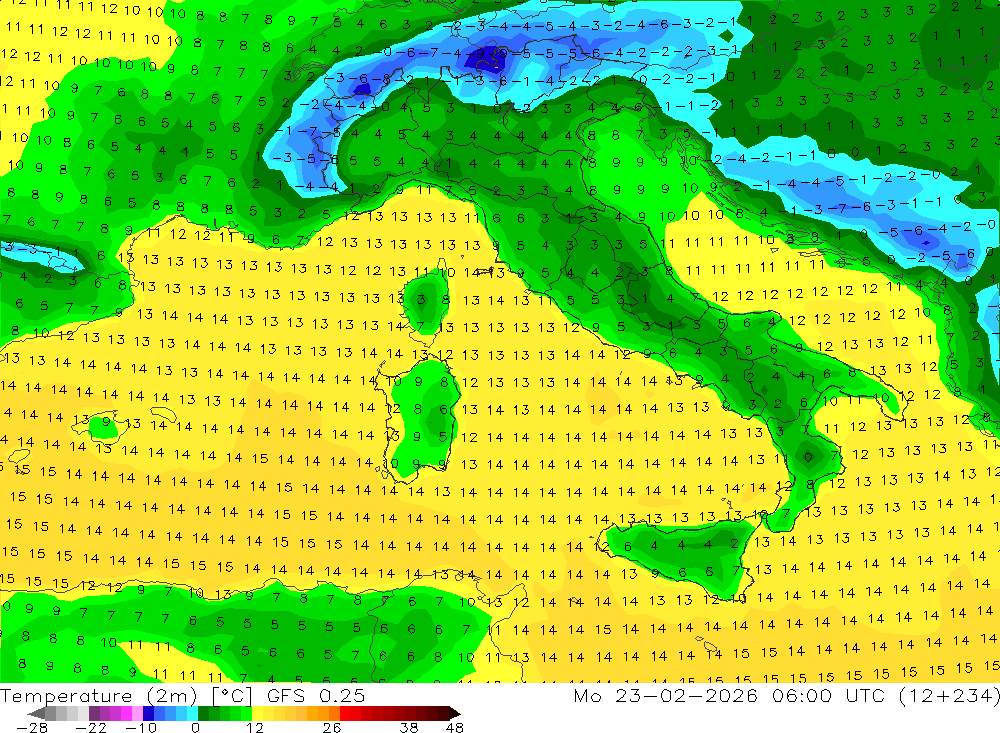Click the dark blue swatch above -10
Viewport: 1000px width, 733px height.
pyautogui.click(x=148, y=713)
